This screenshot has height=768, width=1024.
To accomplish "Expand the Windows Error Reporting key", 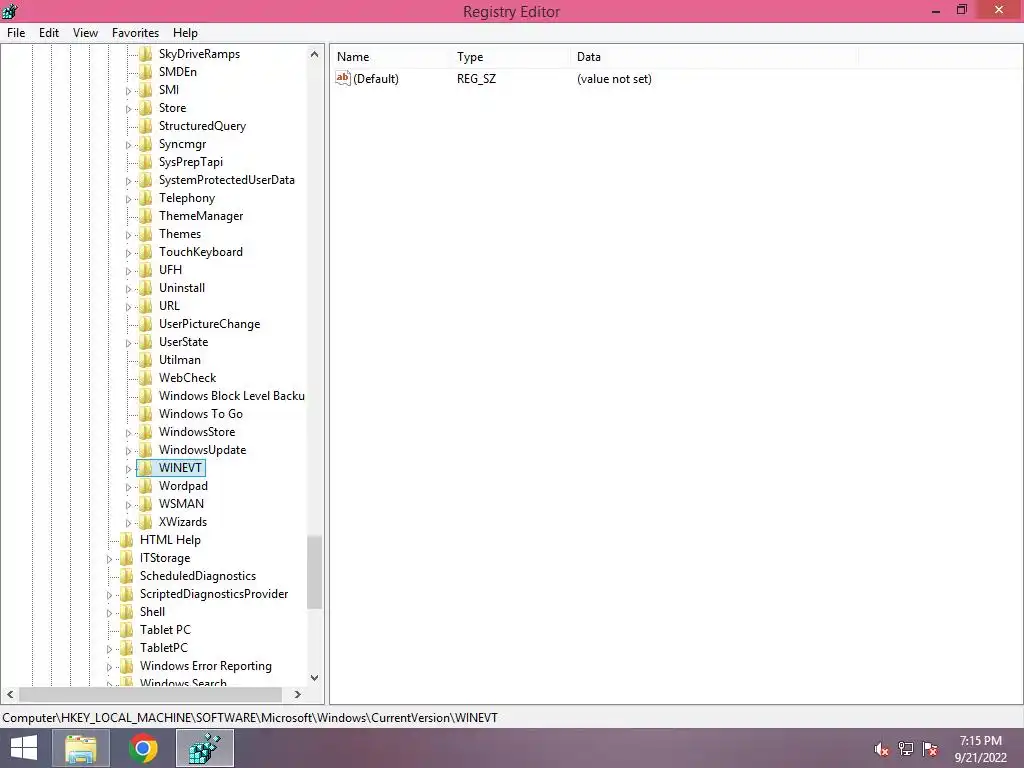I will pyautogui.click(x=110, y=667).
